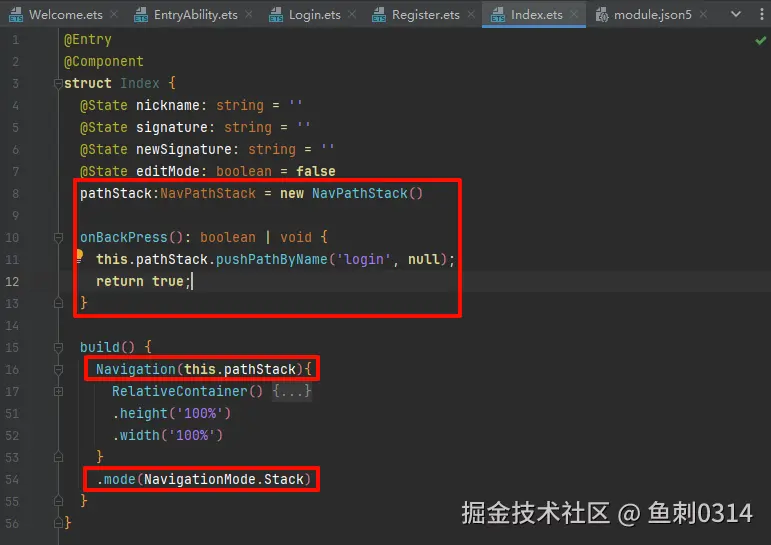Click the .height('100%') call
Screen dimensions: 771x545
click(x=172, y=413)
